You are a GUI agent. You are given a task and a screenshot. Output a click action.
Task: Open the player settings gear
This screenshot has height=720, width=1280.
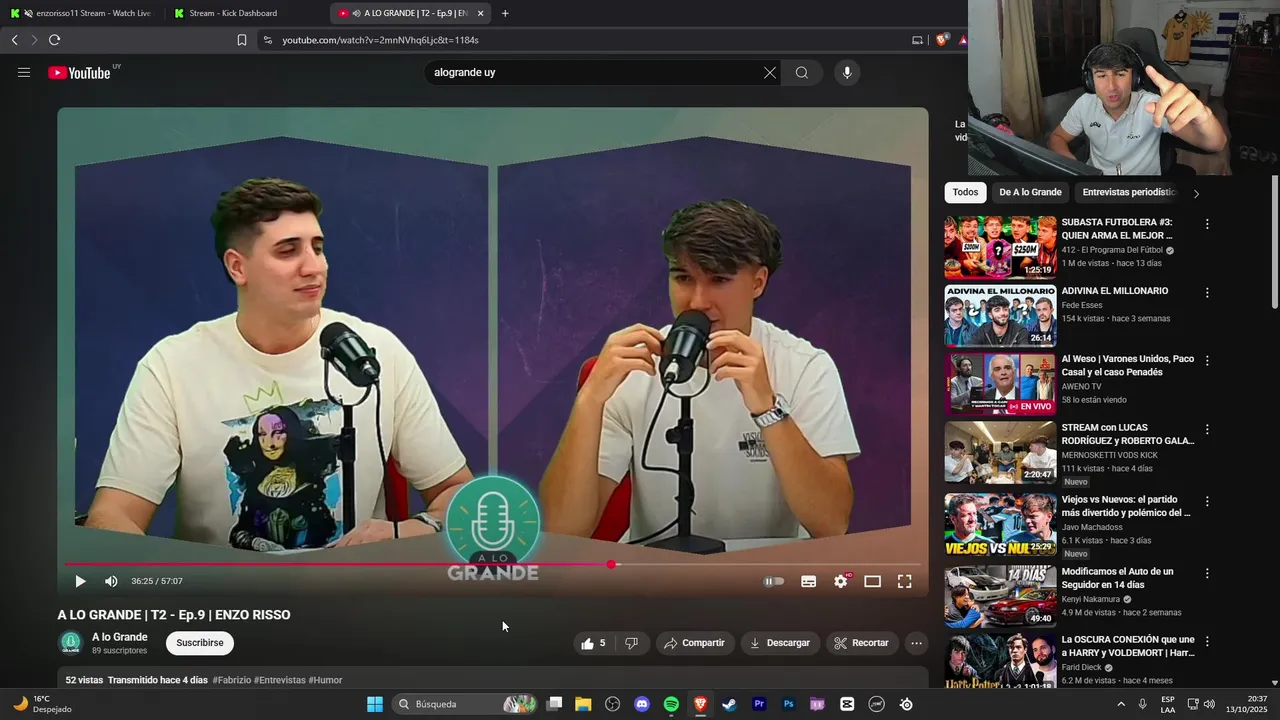click(841, 581)
